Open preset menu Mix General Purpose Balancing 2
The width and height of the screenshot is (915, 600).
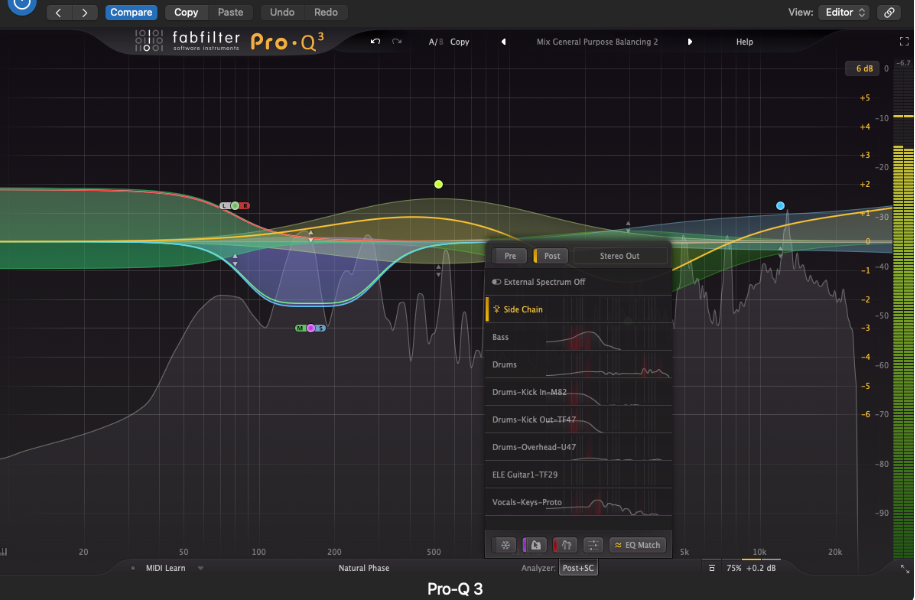597,42
